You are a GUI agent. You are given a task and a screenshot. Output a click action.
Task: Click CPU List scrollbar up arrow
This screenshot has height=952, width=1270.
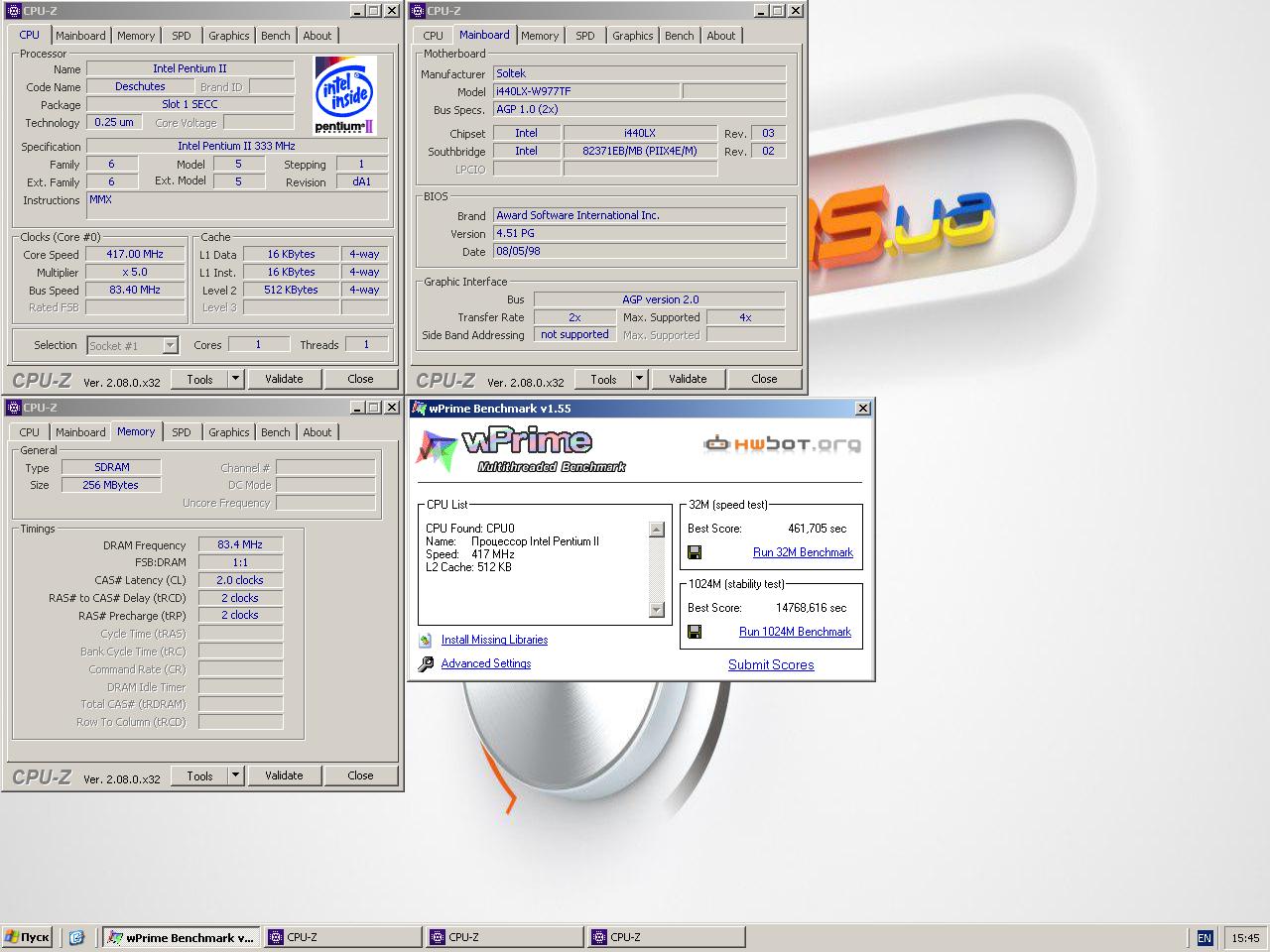(x=656, y=530)
